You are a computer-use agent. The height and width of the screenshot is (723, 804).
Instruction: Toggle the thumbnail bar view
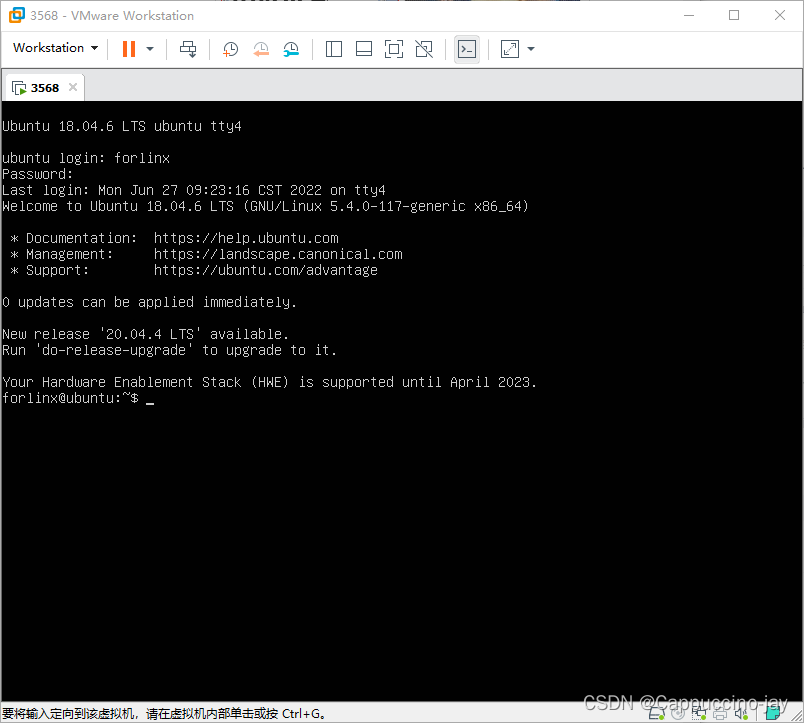tap(364, 49)
